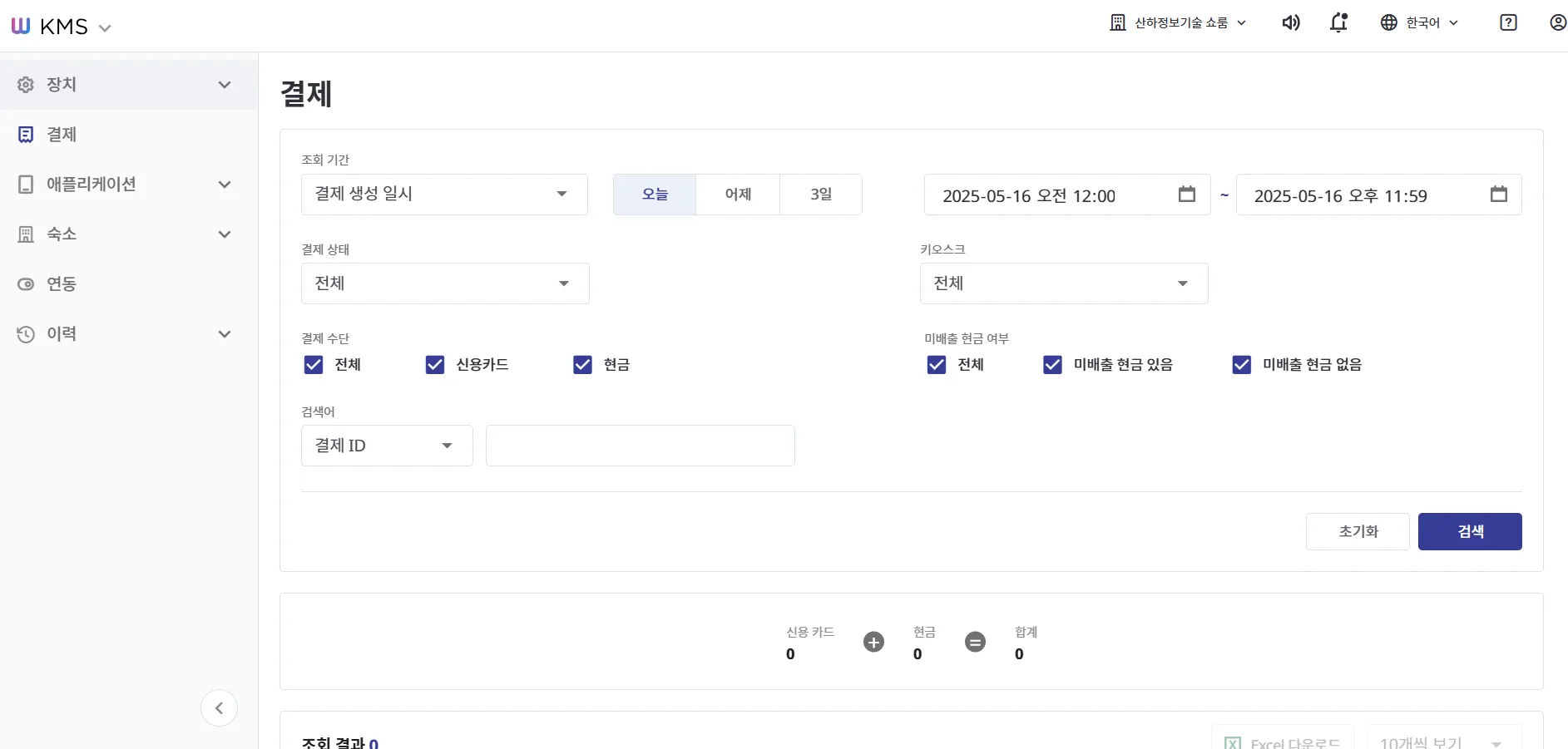Uncheck the 현금 payment method checkbox
The width and height of the screenshot is (1568, 749).
[x=582, y=365]
